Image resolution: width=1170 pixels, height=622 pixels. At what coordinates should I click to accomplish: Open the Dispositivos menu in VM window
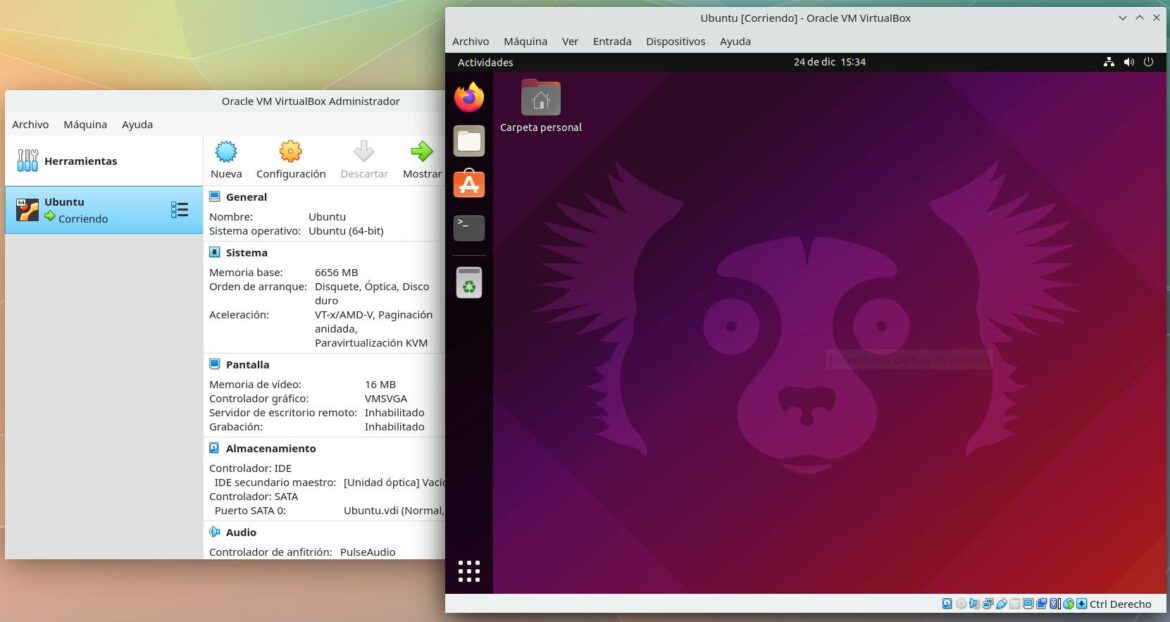[675, 41]
